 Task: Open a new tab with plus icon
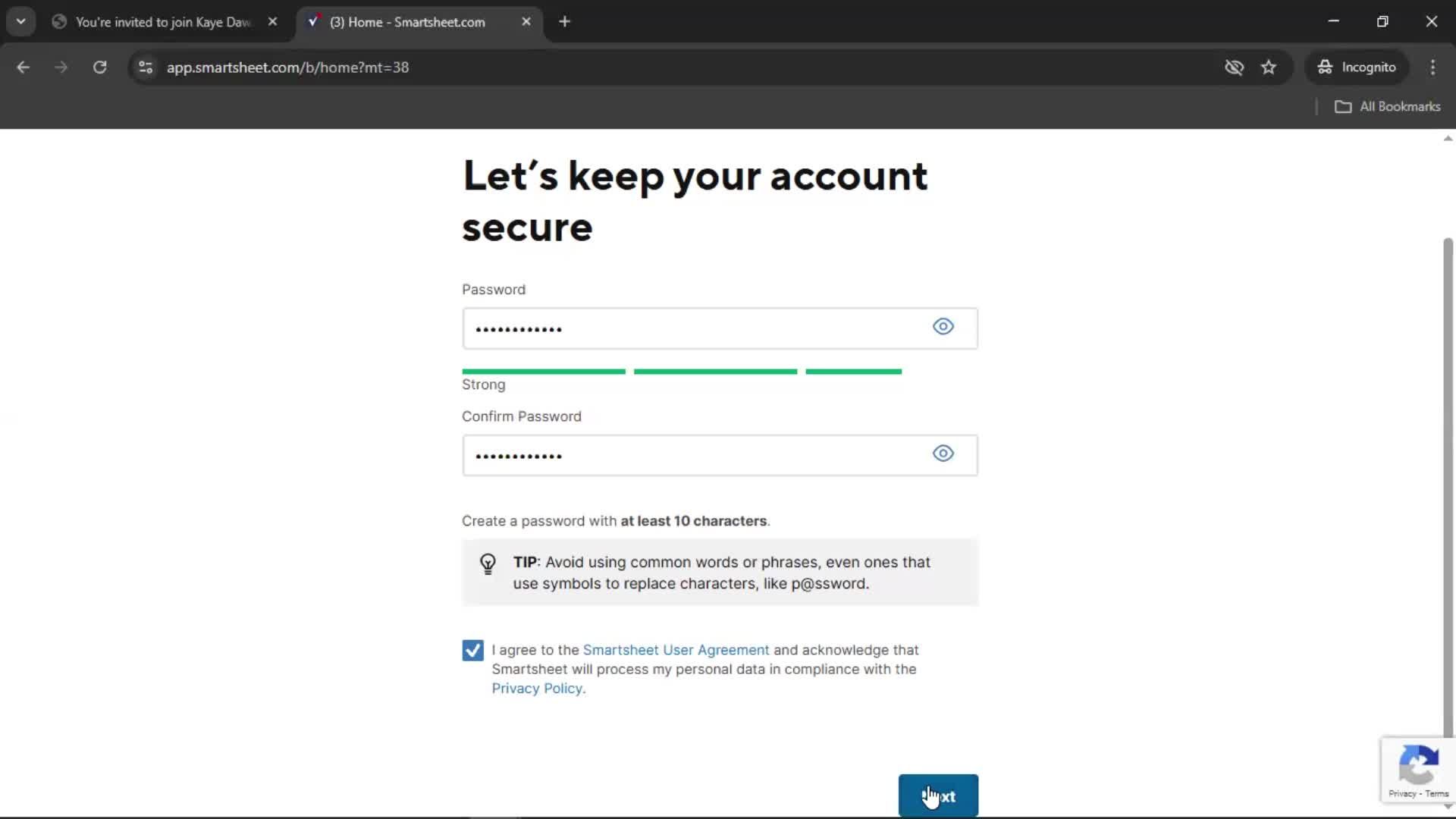(x=564, y=22)
